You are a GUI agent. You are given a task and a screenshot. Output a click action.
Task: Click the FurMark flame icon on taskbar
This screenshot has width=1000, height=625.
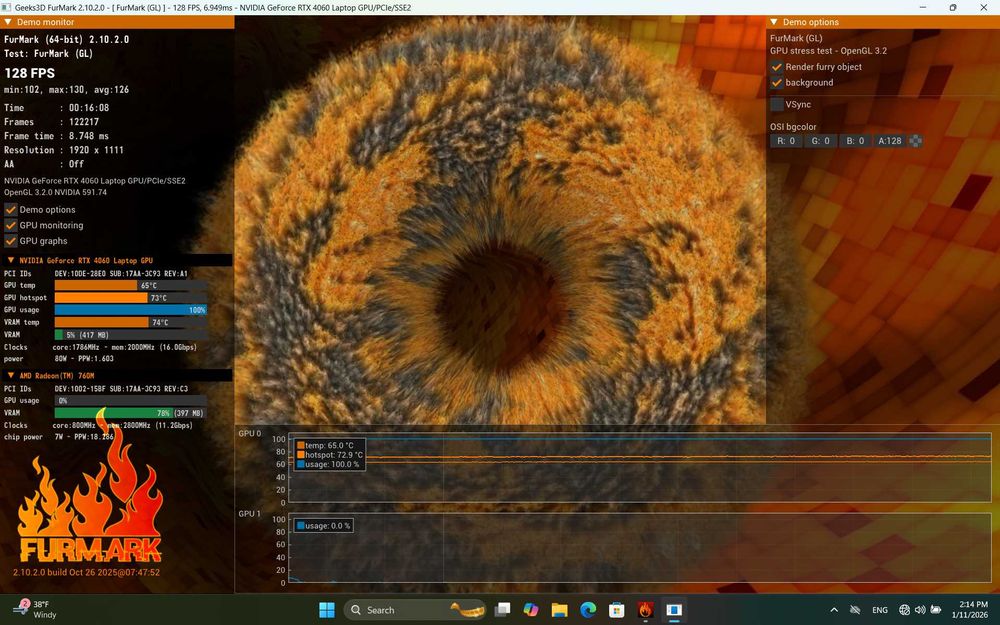click(x=645, y=610)
